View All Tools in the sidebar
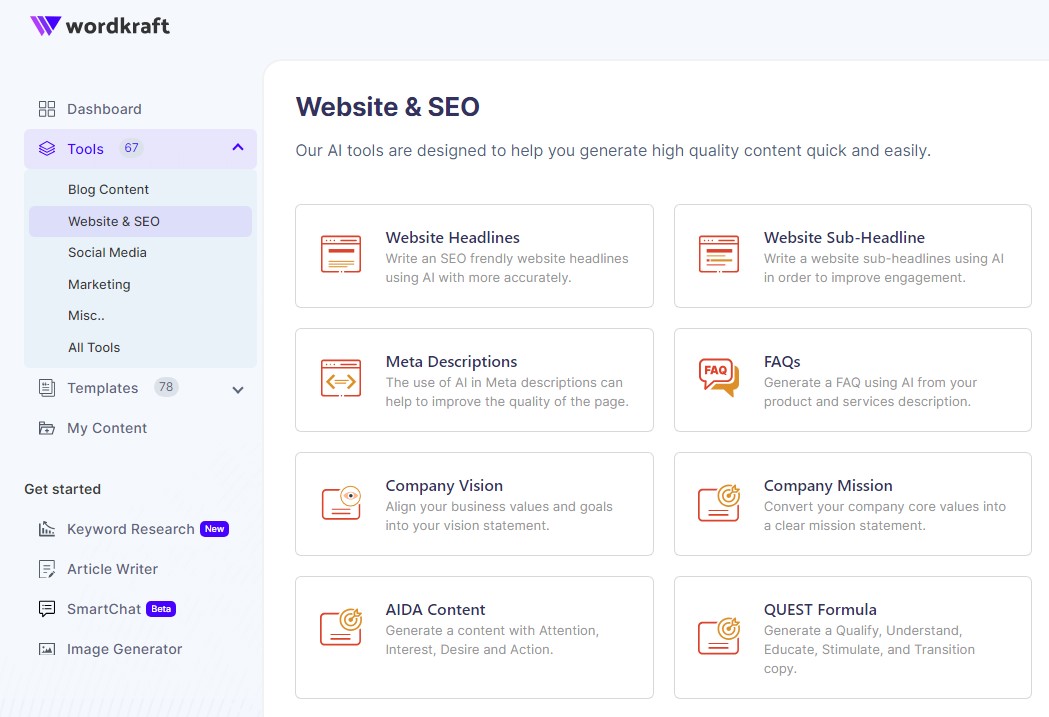Viewport: 1049px width, 717px height. 93,347
